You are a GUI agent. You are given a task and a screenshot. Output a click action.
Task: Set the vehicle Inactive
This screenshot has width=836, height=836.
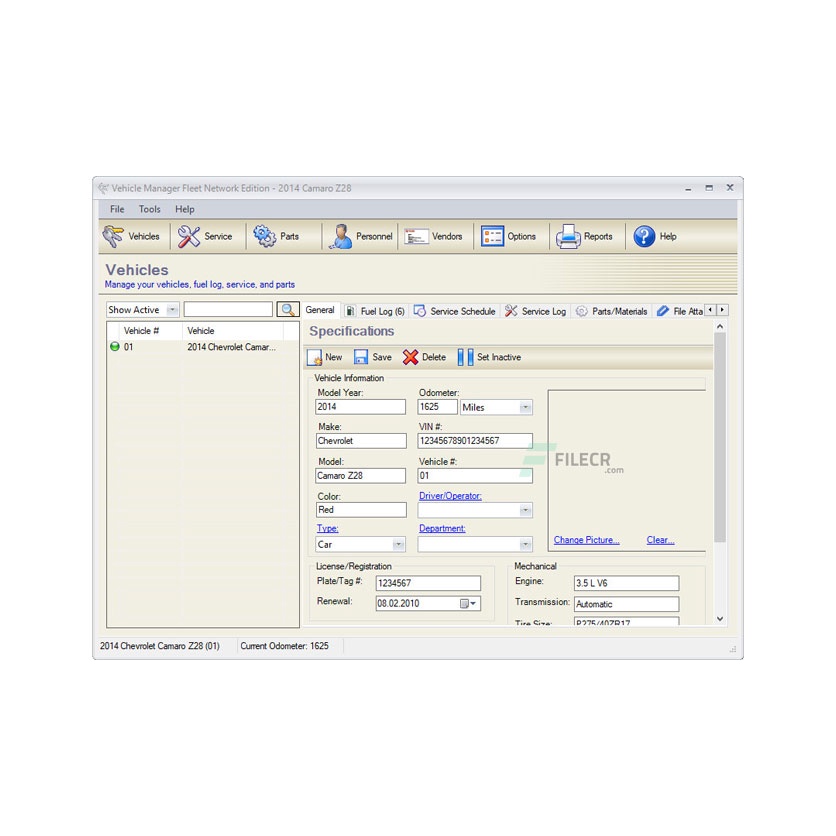click(x=466, y=357)
